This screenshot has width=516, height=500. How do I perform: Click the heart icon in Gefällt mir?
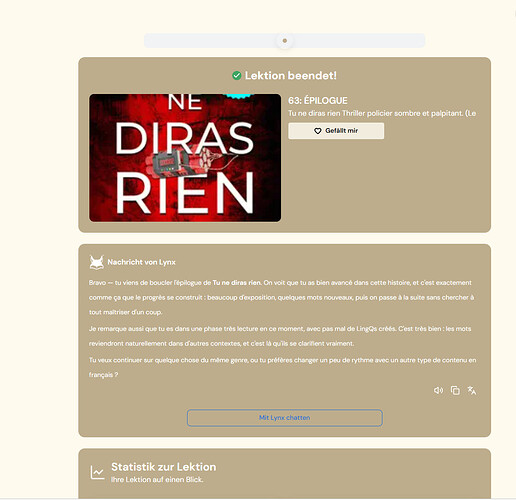[x=318, y=131]
